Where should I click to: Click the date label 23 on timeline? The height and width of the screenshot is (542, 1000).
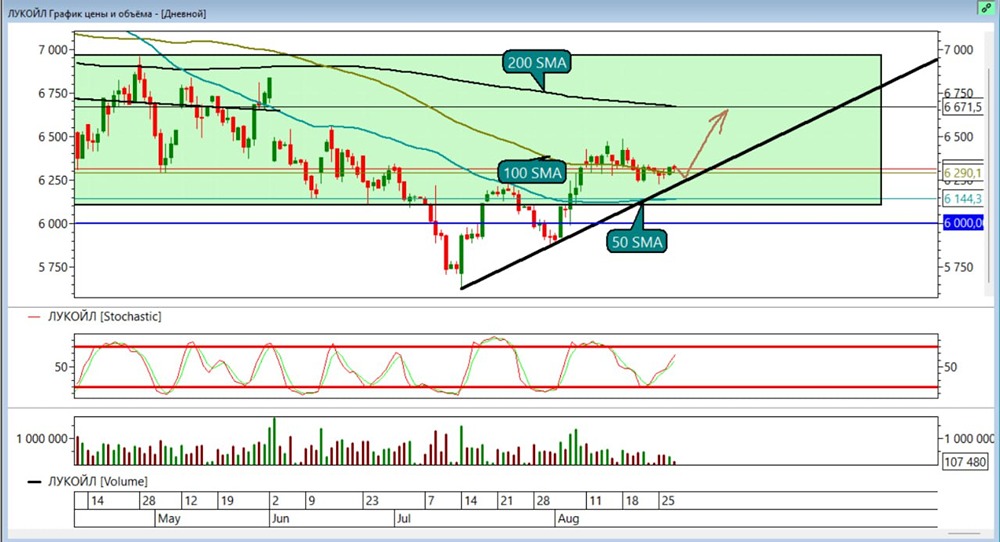372,501
